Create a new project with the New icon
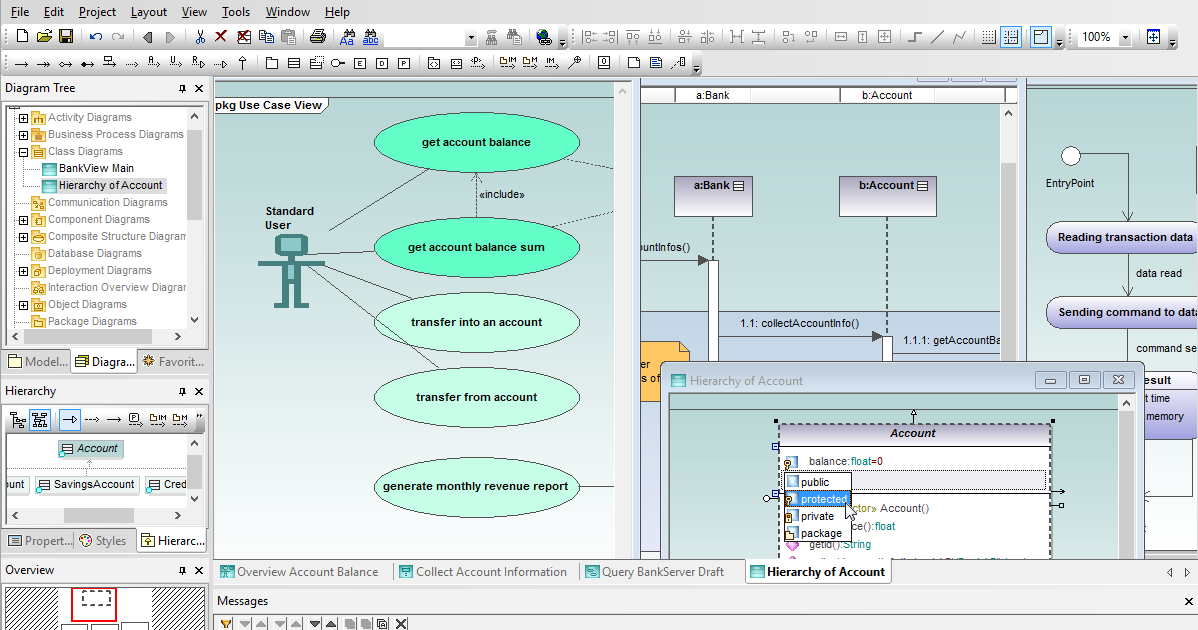1198x630 pixels. pos(22,37)
